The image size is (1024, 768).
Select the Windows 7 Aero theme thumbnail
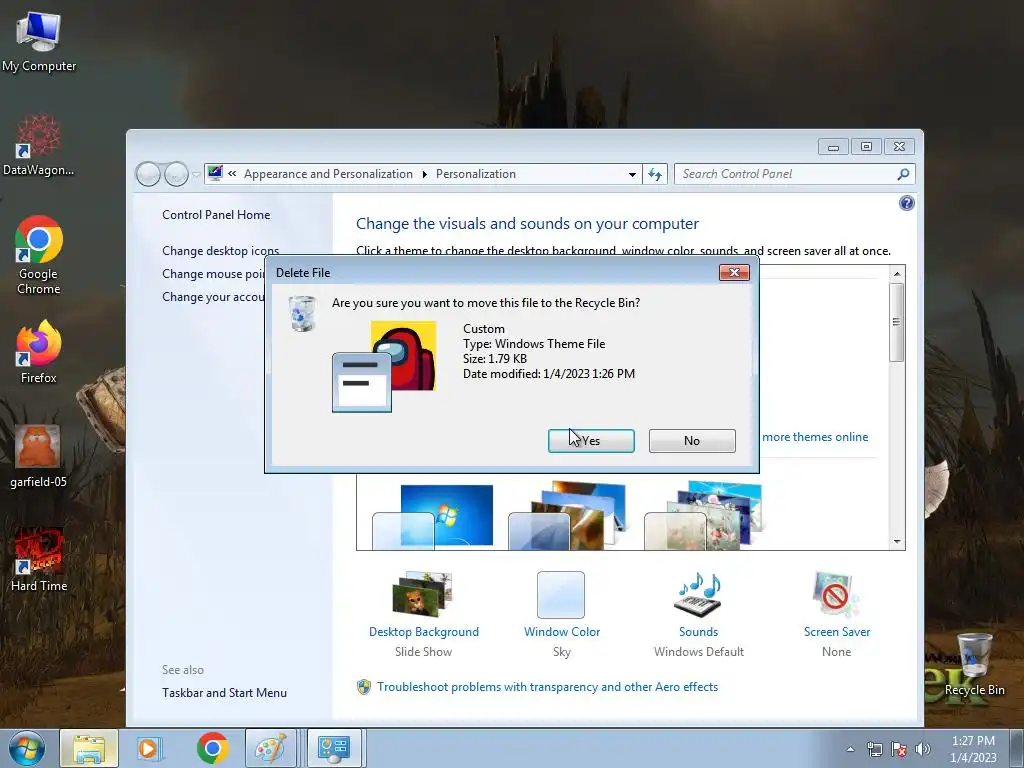[x=433, y=517]
